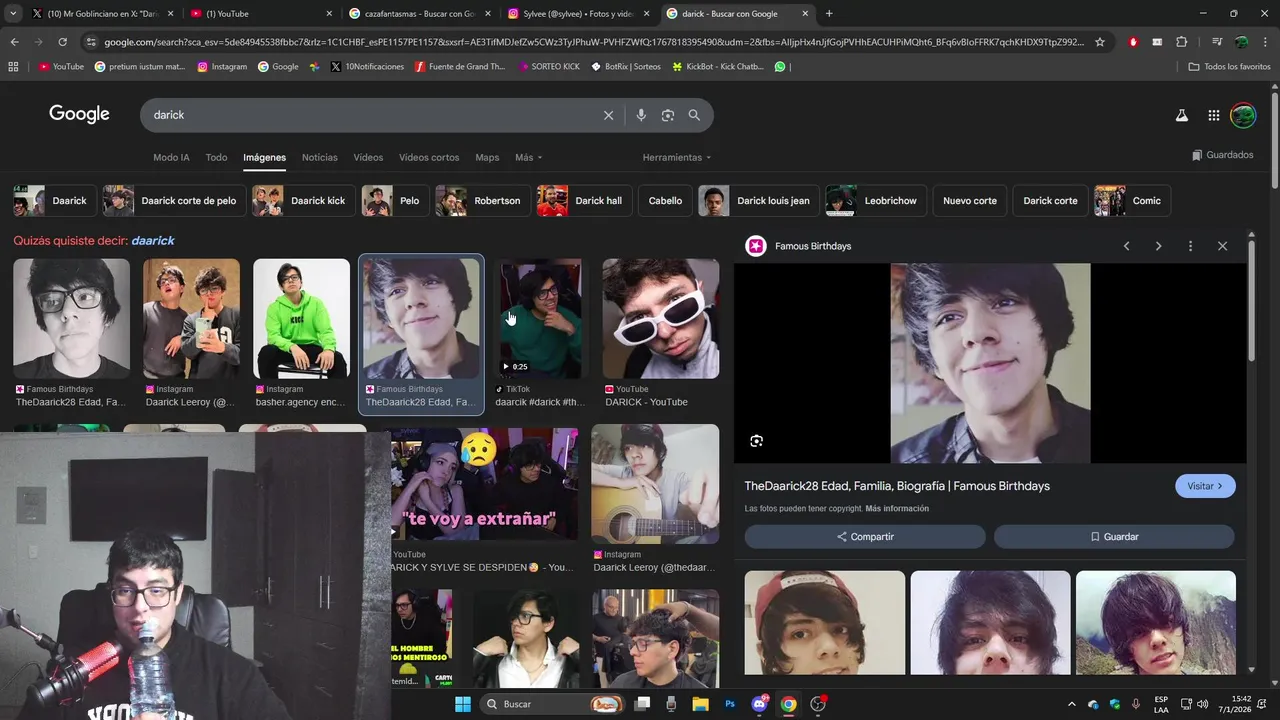This screenshot has width=1280, height=720.
Task: Close the image preview panel
Action: click(x=1222, y=246)
